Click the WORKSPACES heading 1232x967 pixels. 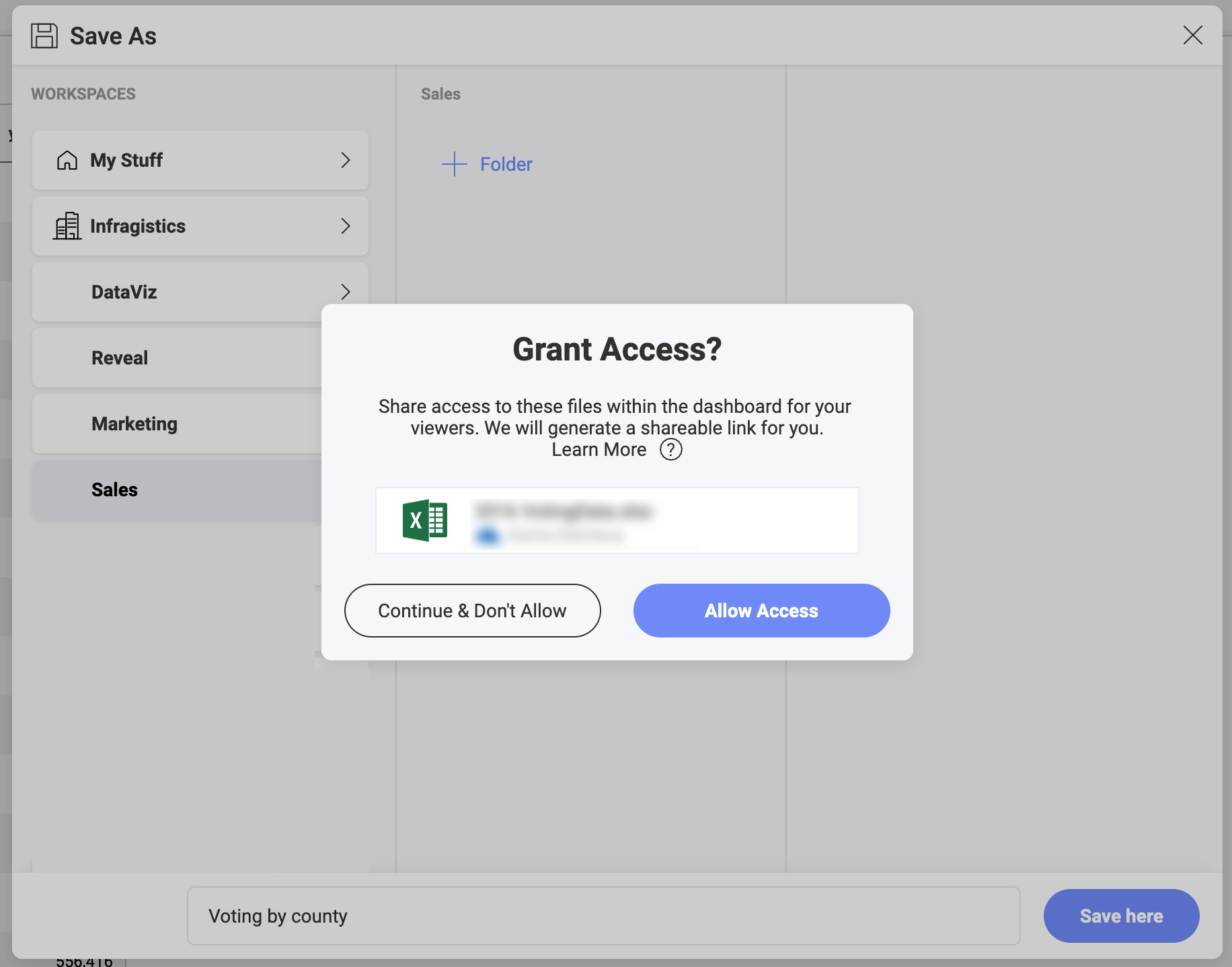pyautogui.click(x=83, y=94)
